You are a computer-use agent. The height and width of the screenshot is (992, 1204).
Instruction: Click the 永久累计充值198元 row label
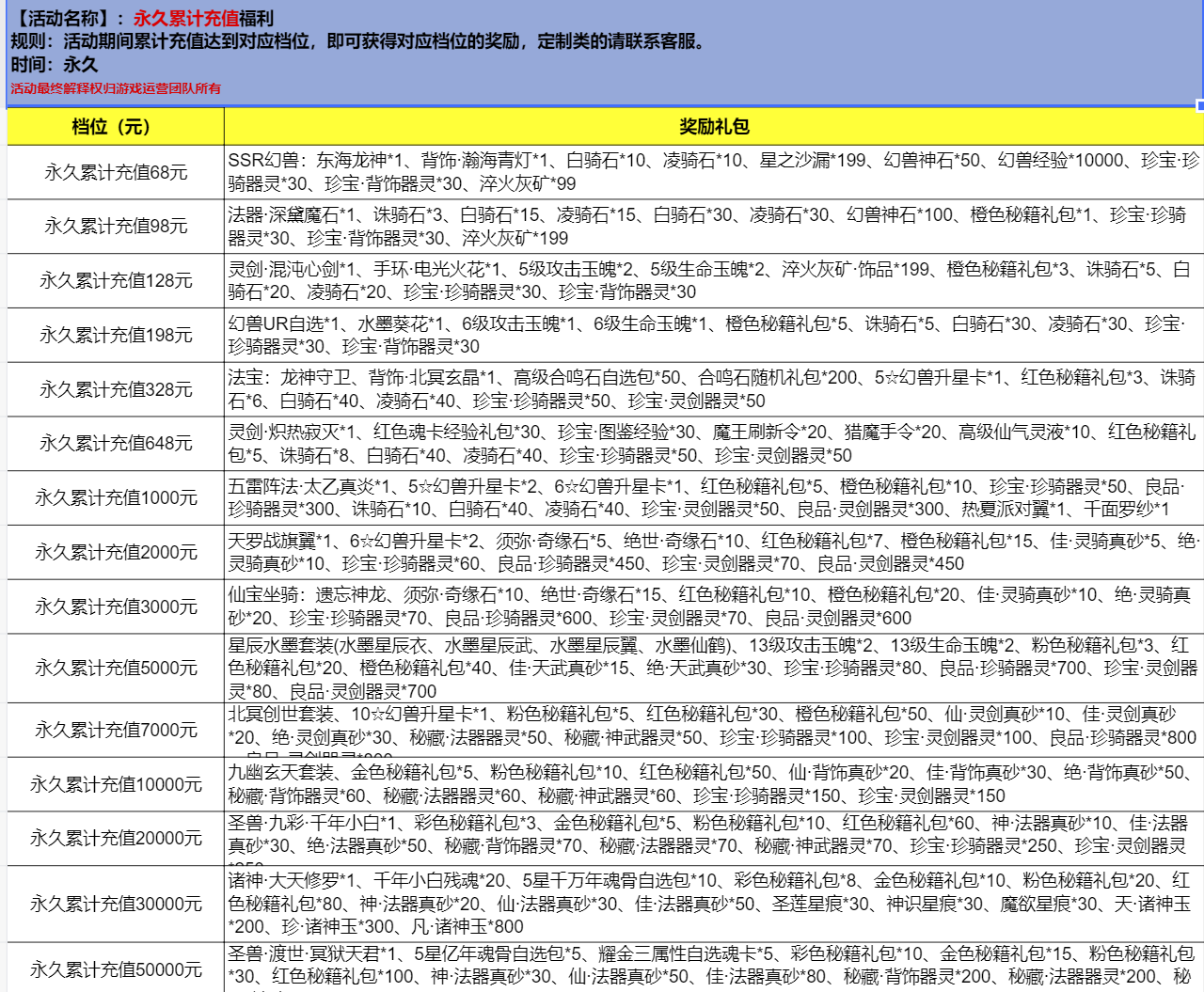tap(115, 336)
